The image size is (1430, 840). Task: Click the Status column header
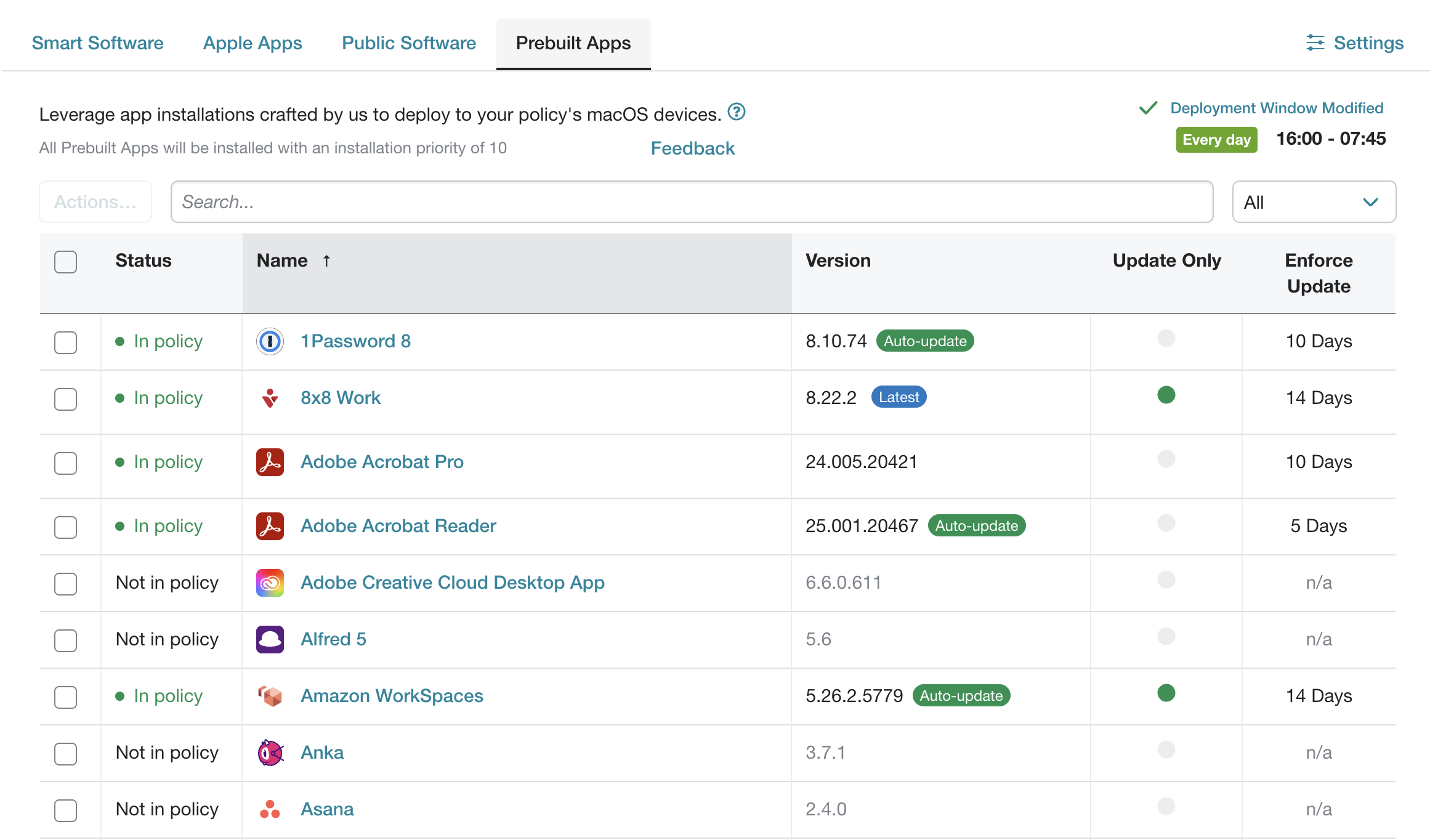(x=143, y=260)
